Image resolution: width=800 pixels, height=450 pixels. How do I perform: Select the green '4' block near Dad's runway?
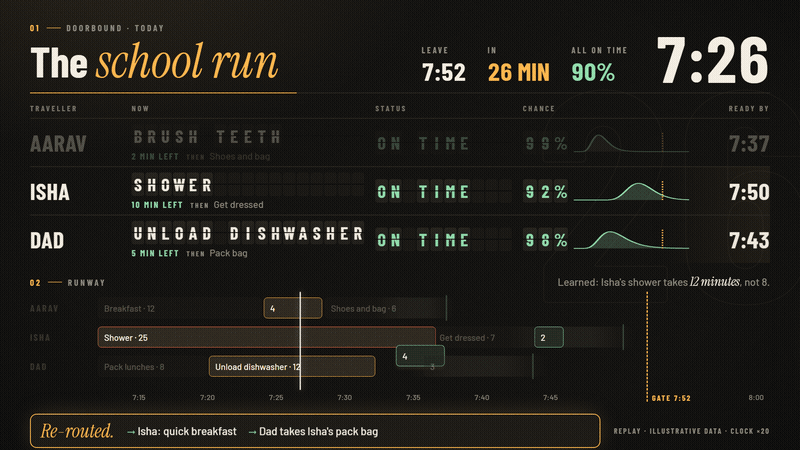420,356
